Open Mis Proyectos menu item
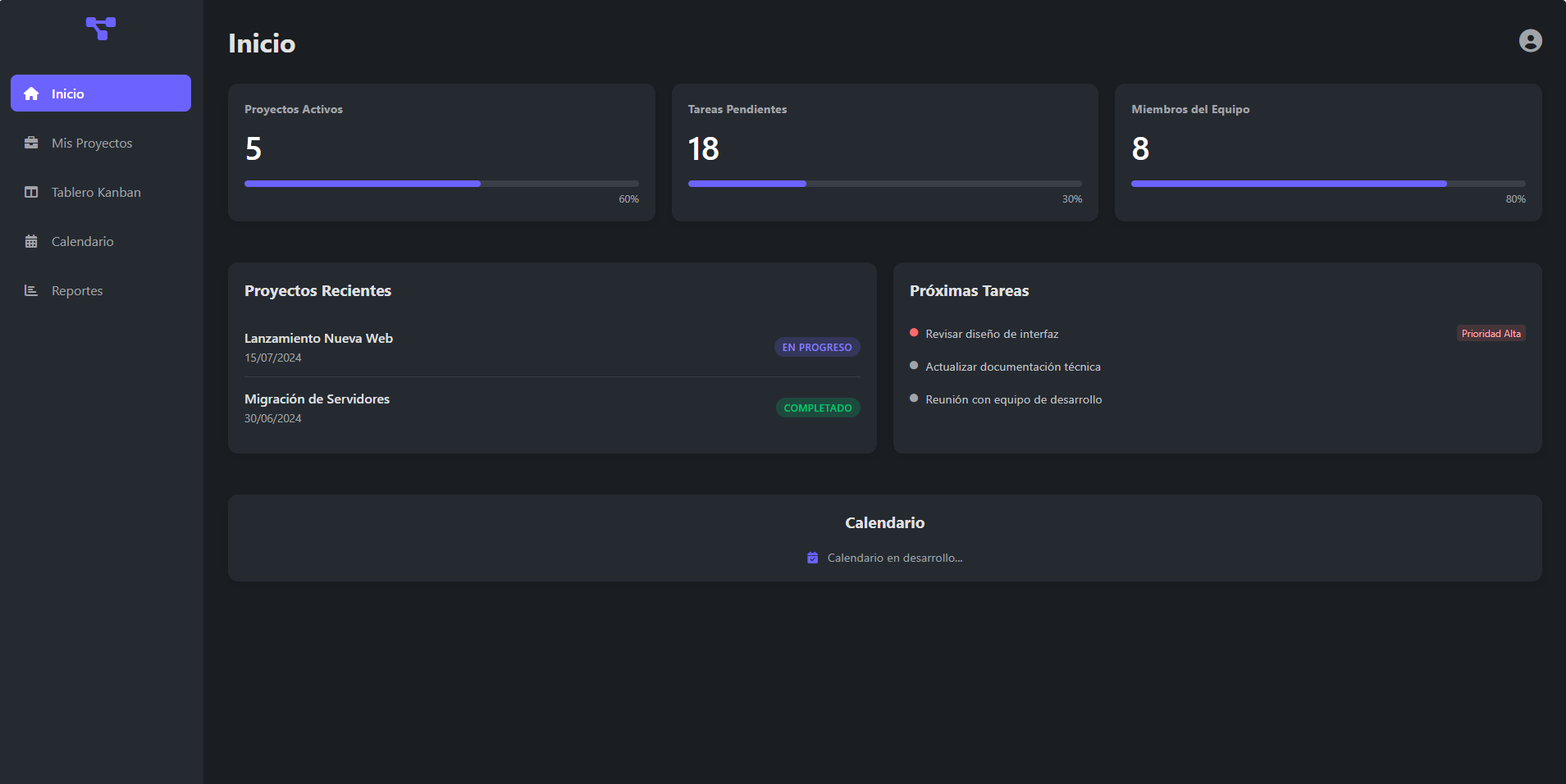 92,143
